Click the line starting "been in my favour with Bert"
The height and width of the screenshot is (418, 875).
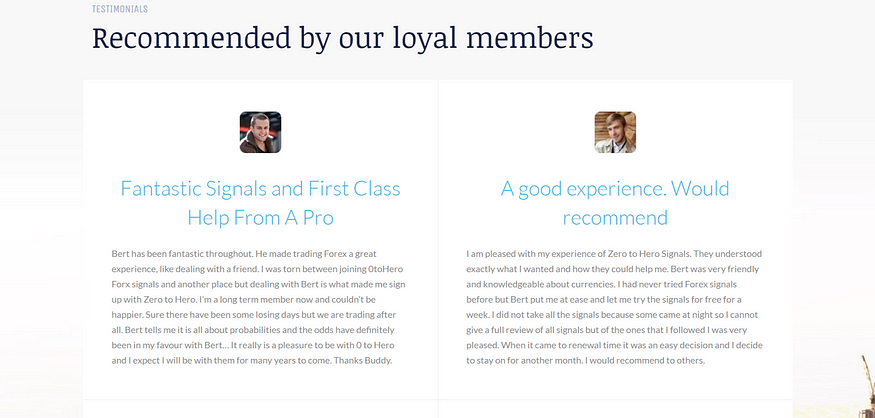[253, 330]
